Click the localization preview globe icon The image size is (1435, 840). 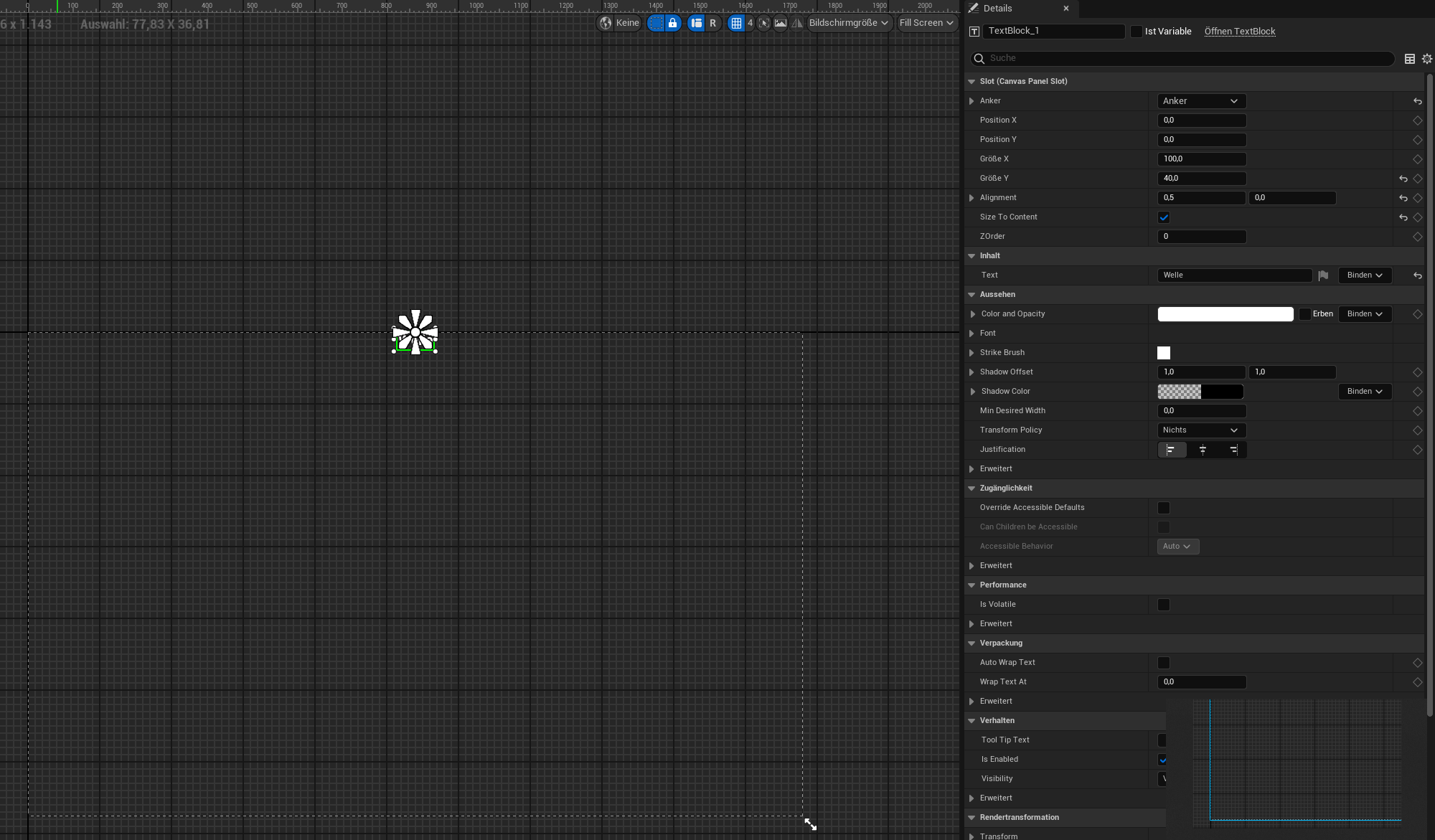coord(606,23)
